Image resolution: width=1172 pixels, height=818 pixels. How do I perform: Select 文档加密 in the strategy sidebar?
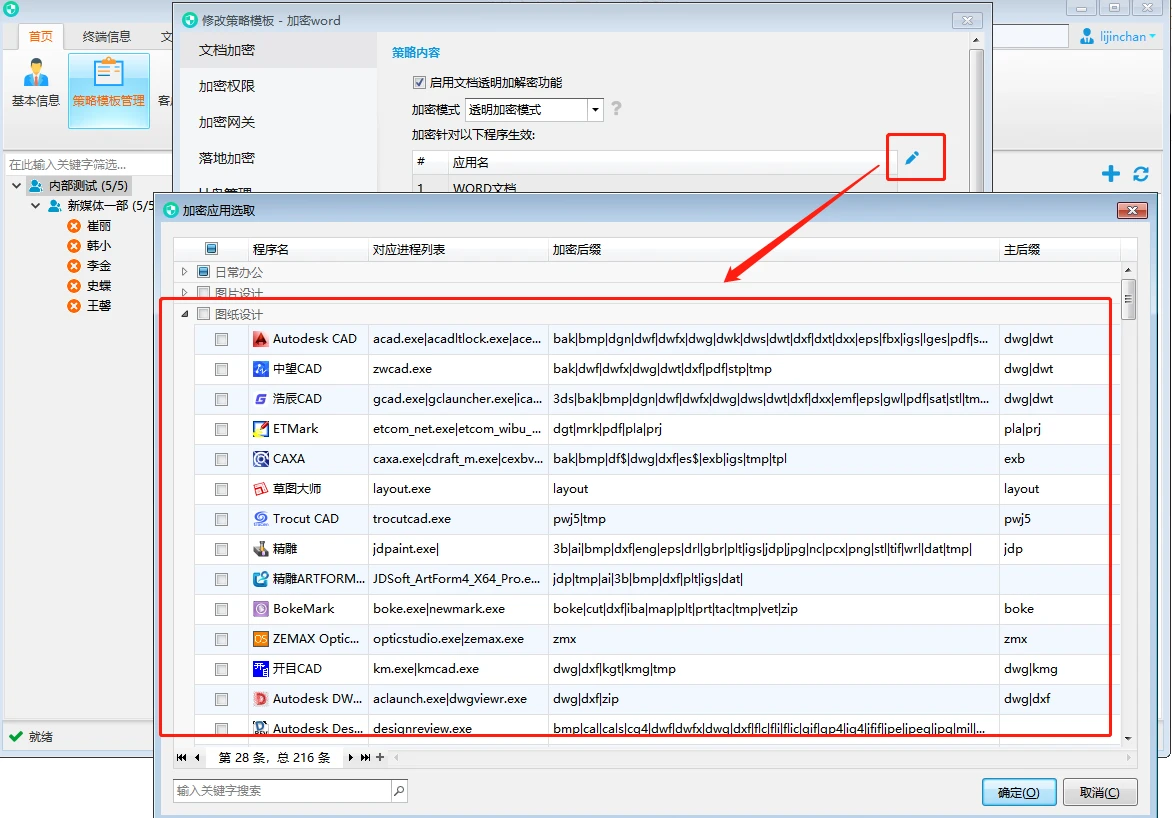(278, 50)
